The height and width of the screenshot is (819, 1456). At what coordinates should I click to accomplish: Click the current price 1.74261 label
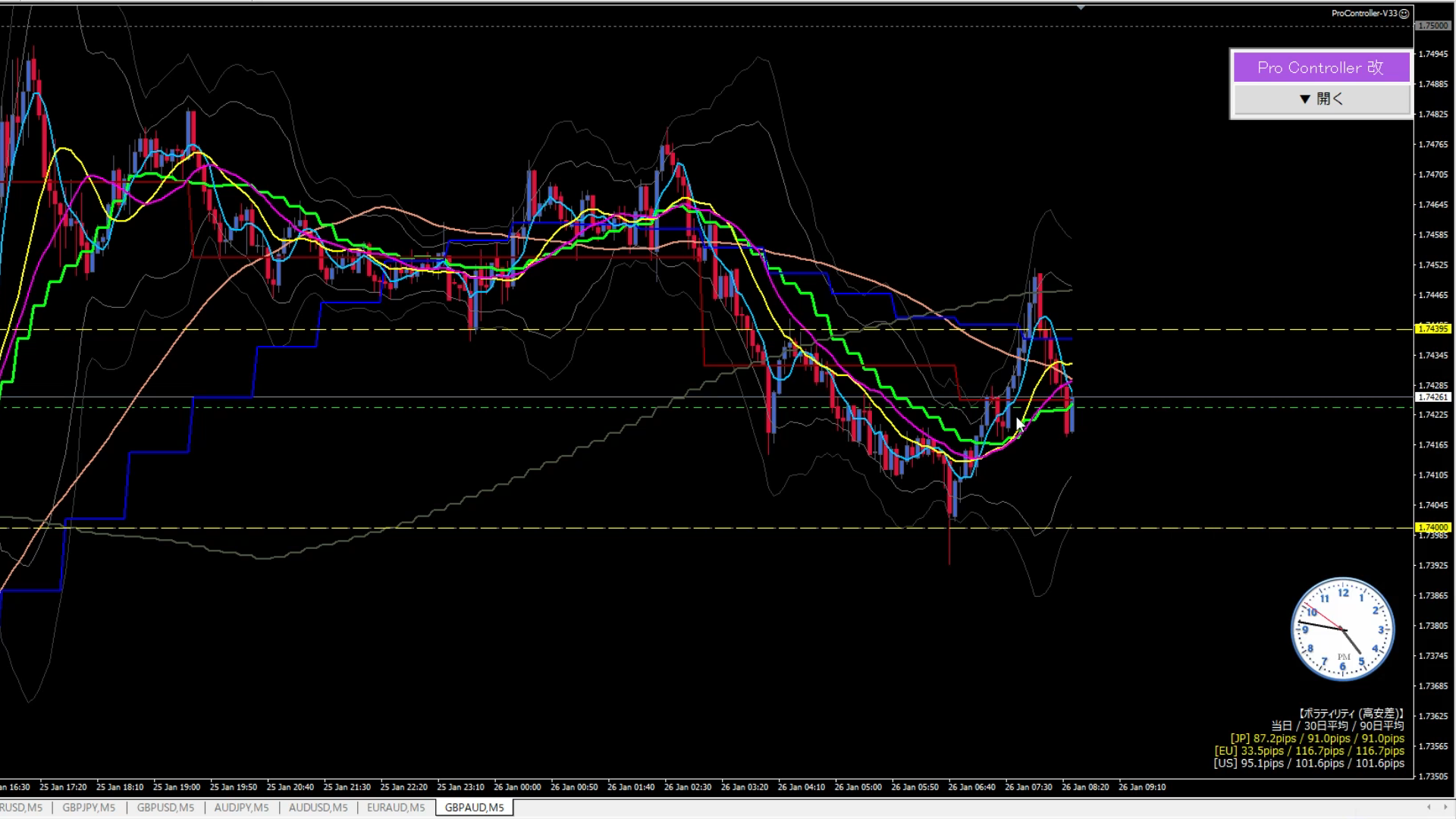click(1433, 397)
